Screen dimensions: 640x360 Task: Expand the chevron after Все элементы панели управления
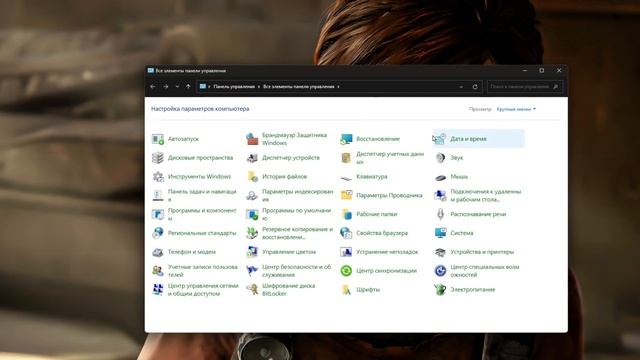[x=338, y=87]
